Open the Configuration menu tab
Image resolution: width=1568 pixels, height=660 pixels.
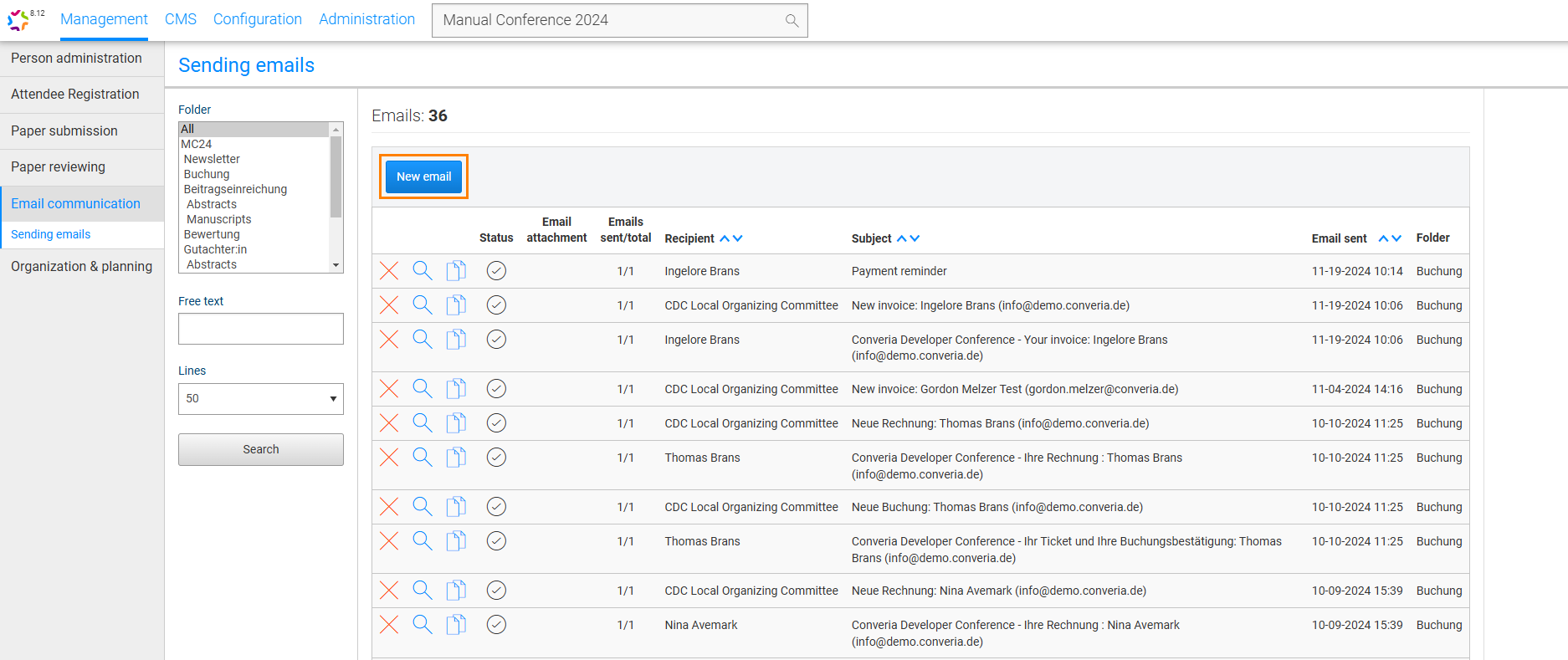[257, 19]
